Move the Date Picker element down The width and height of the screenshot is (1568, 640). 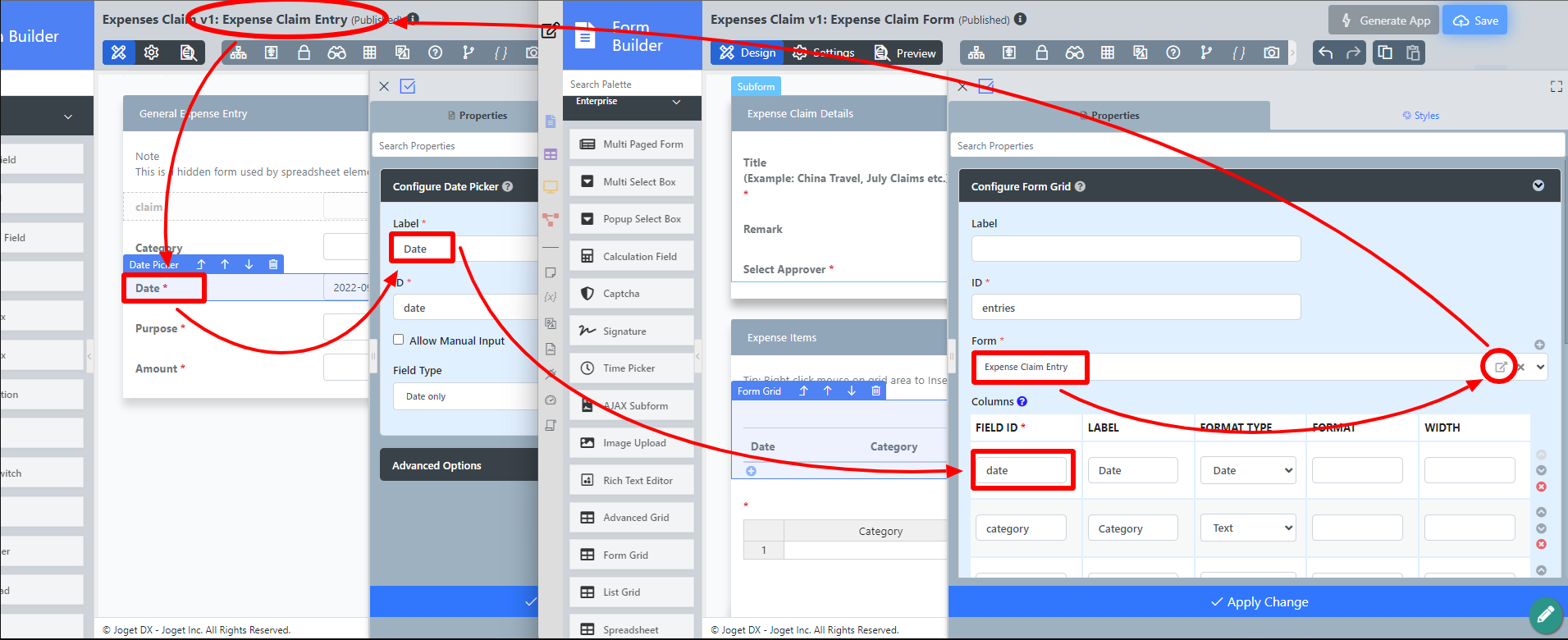[249, 264]
